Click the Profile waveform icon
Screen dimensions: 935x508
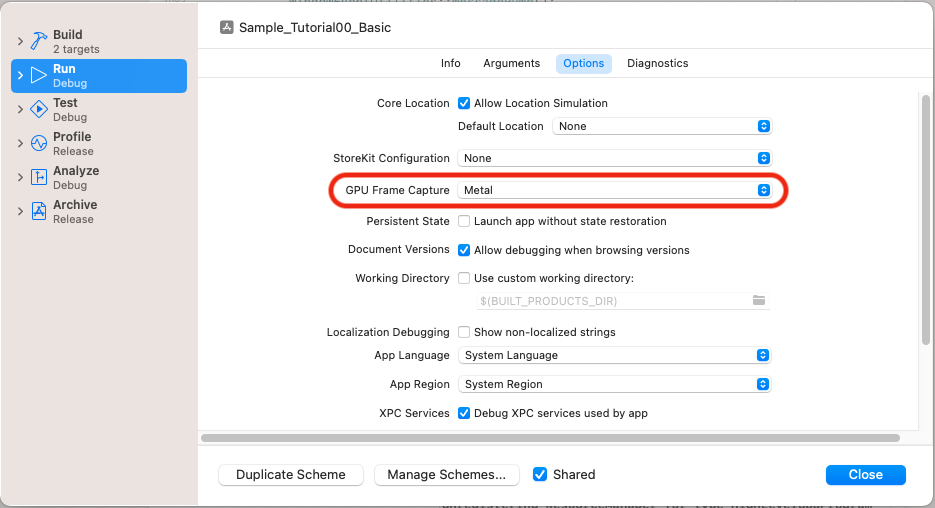[x=39, y=143]
